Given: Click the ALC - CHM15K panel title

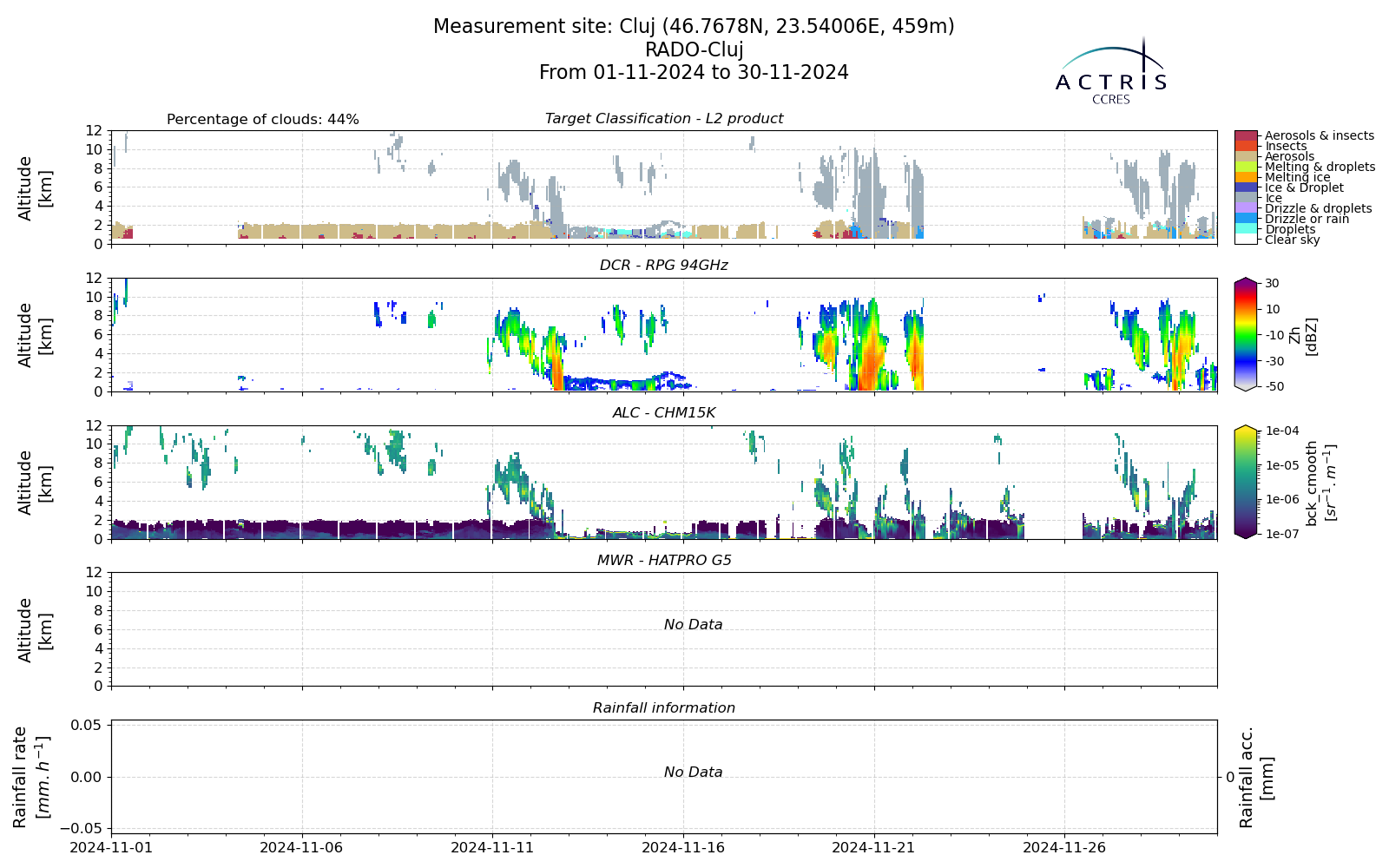Looking at the screenshot, I should point(664,413).
